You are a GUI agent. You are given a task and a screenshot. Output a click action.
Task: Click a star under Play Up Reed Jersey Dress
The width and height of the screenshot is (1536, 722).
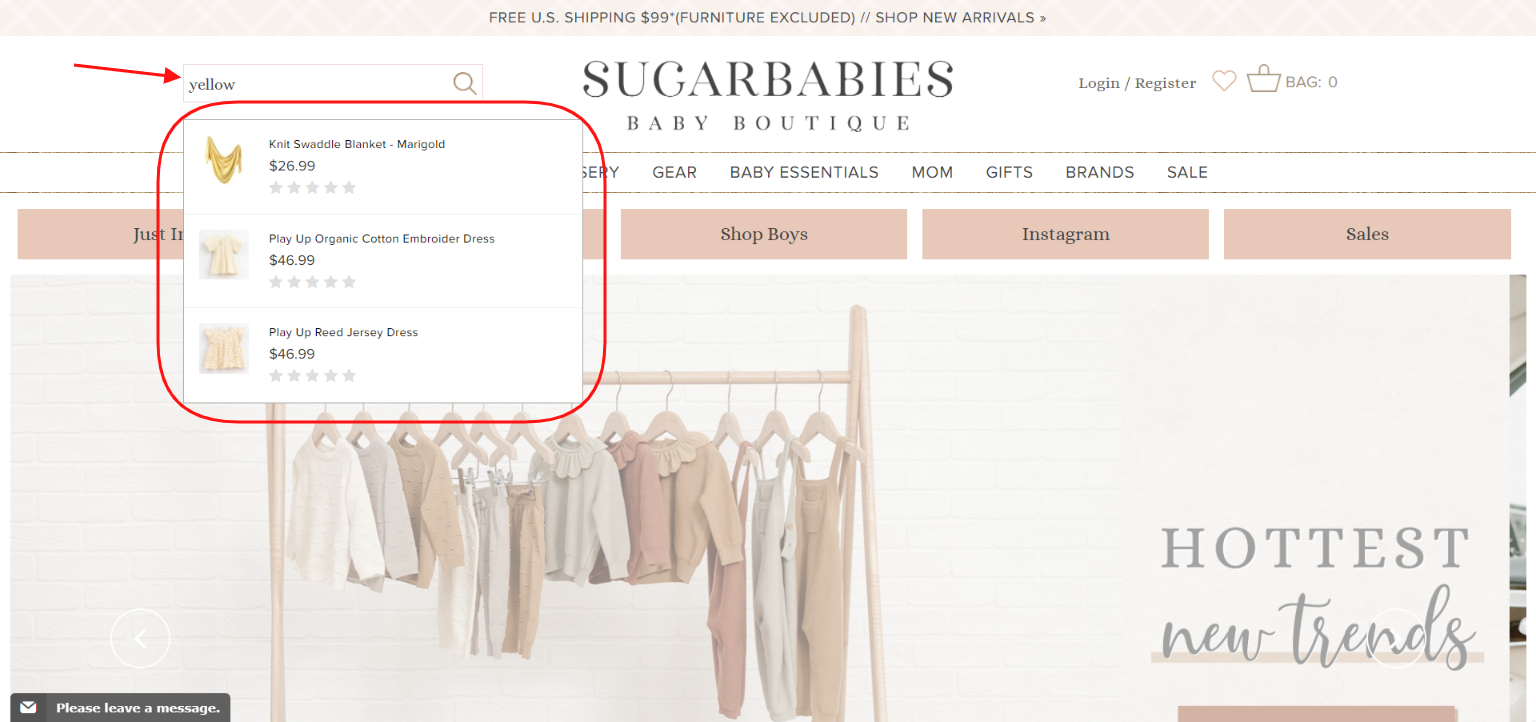click(x=276, y=375)
